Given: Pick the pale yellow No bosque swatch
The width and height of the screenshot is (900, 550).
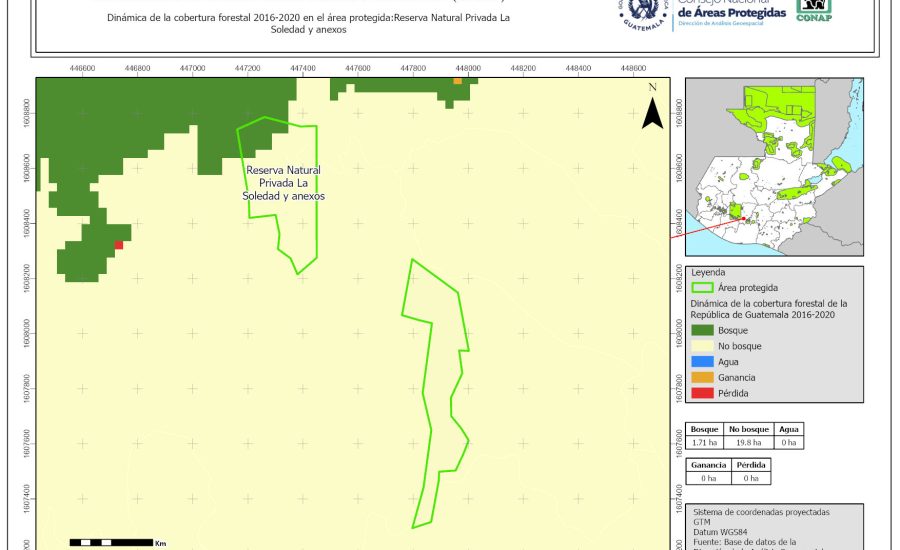Looking at the screenshot, I should click(704, 346).
